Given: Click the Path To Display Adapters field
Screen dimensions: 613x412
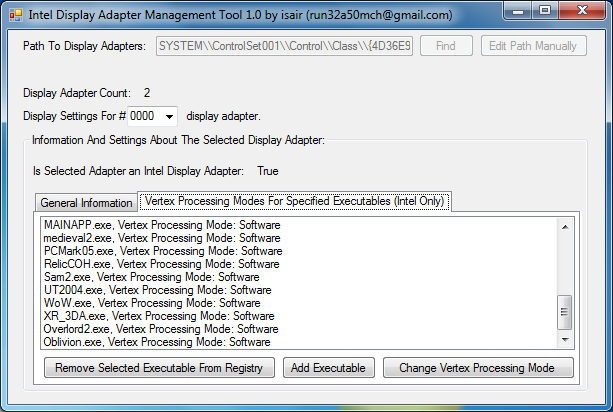Looking at the screenshot, I should point(284,46).
